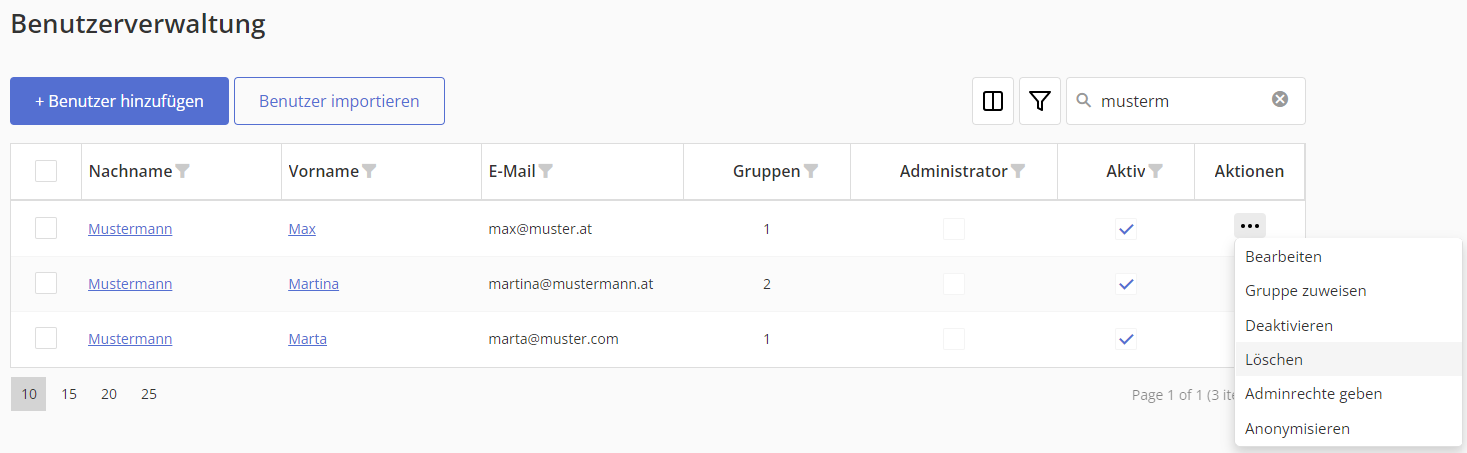
Task: Open the E-Mail column filter
Action: 546,171
